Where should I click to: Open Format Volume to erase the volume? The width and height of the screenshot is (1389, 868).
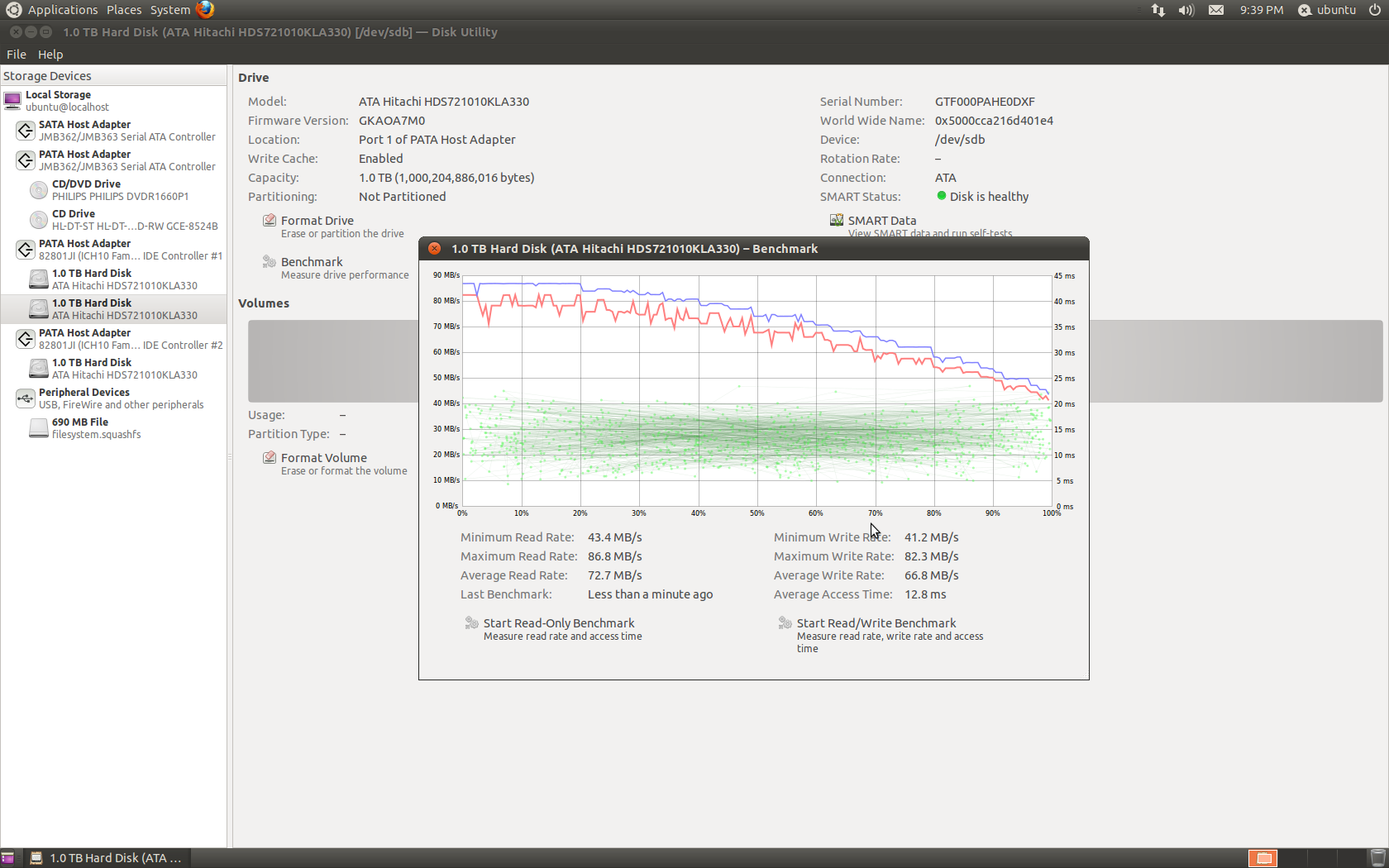(335, 464)
